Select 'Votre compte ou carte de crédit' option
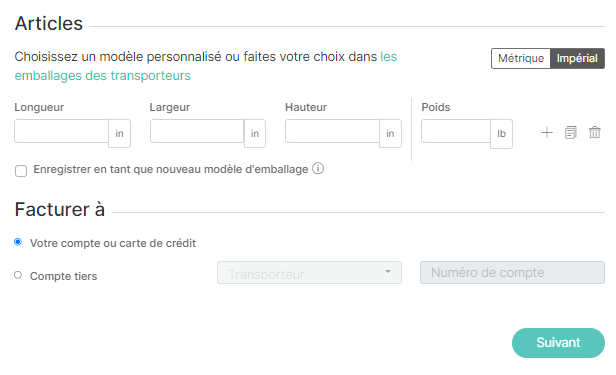 point(18,242)
